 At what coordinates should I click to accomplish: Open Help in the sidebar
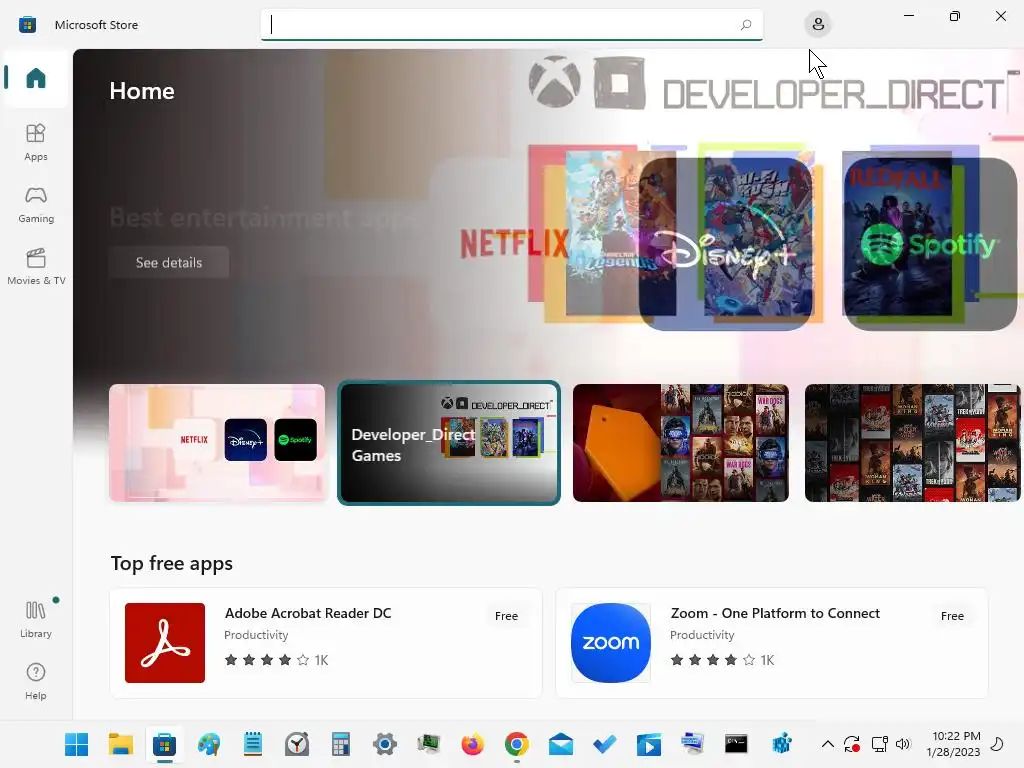36,681
